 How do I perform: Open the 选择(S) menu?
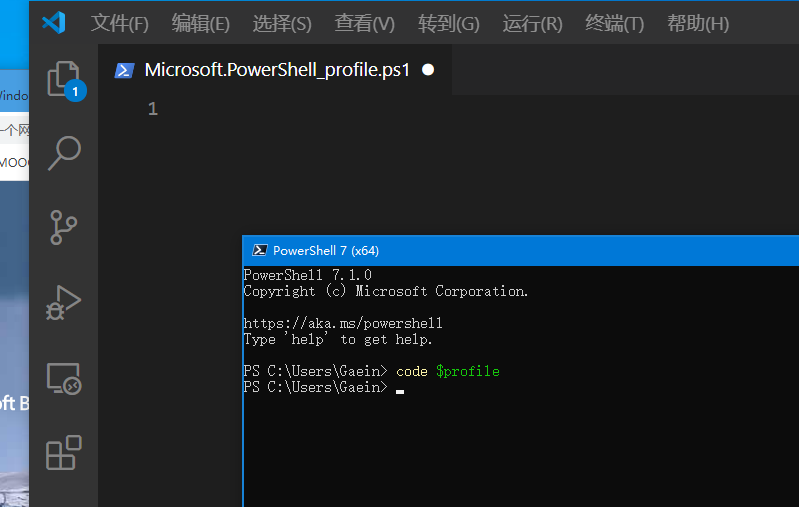[x=282, y=23]
